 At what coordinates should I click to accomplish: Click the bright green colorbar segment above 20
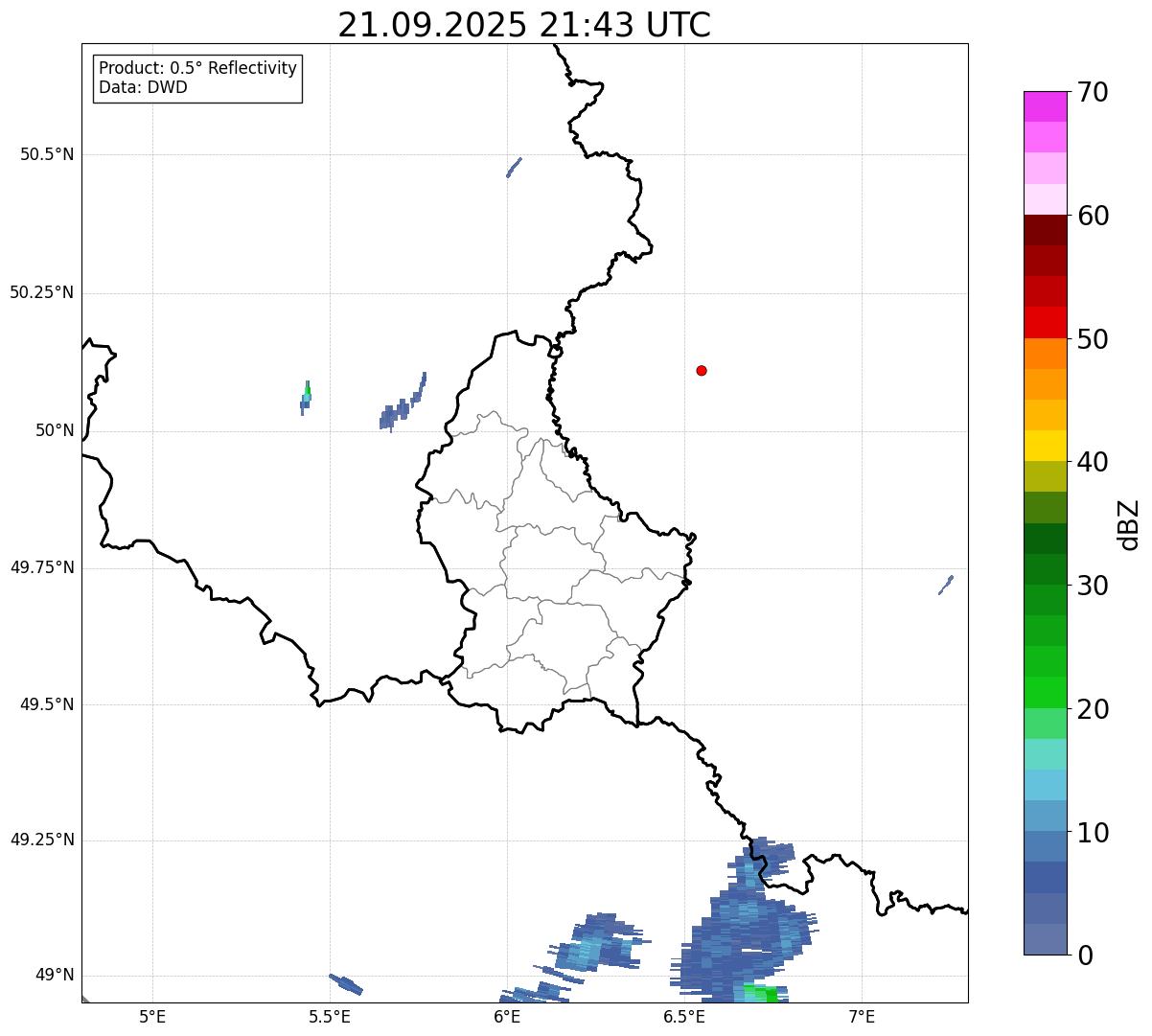tap(1045, 693)
